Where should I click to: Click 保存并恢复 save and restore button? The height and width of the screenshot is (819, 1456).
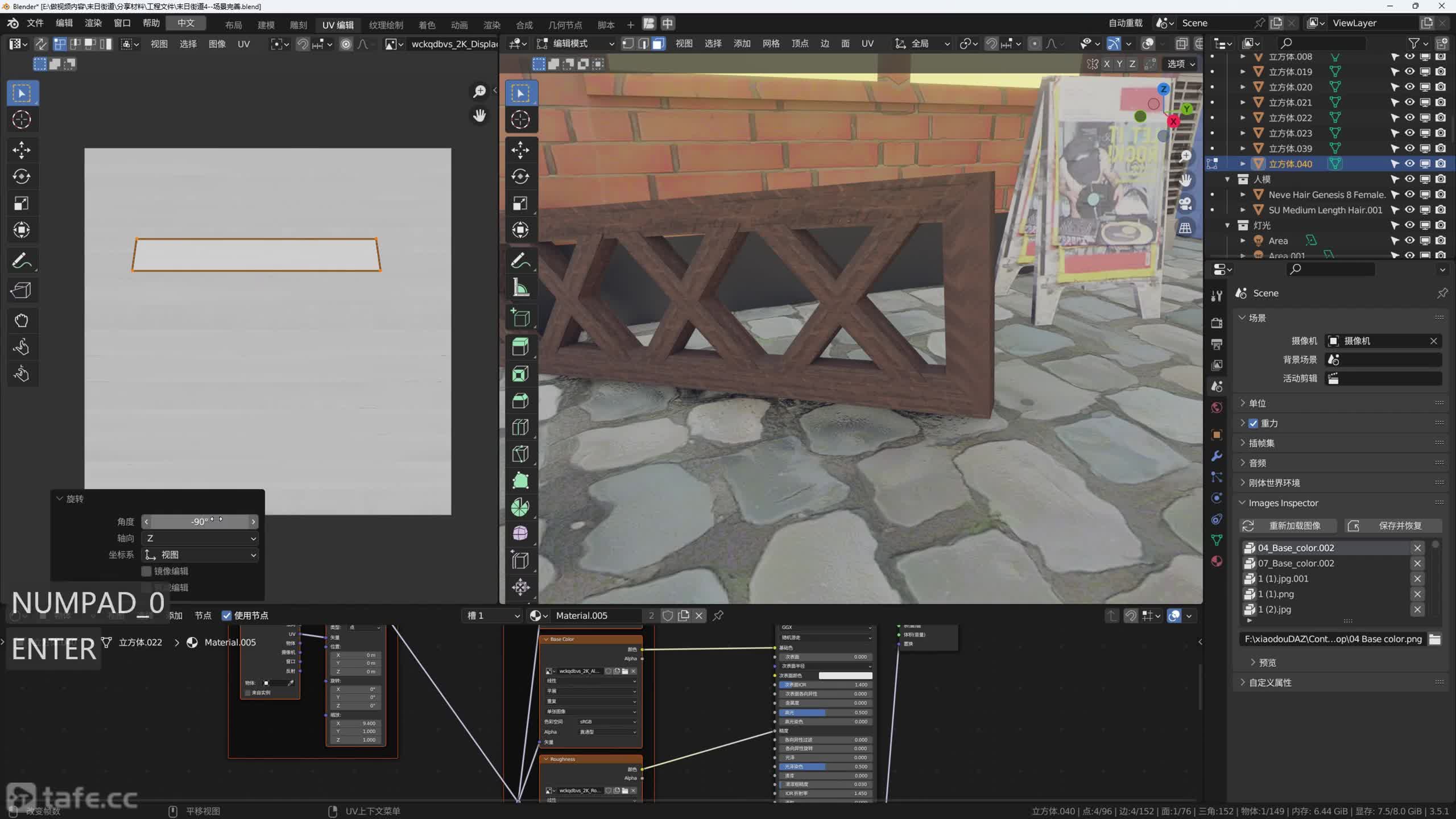click(x=1393, y=526)
